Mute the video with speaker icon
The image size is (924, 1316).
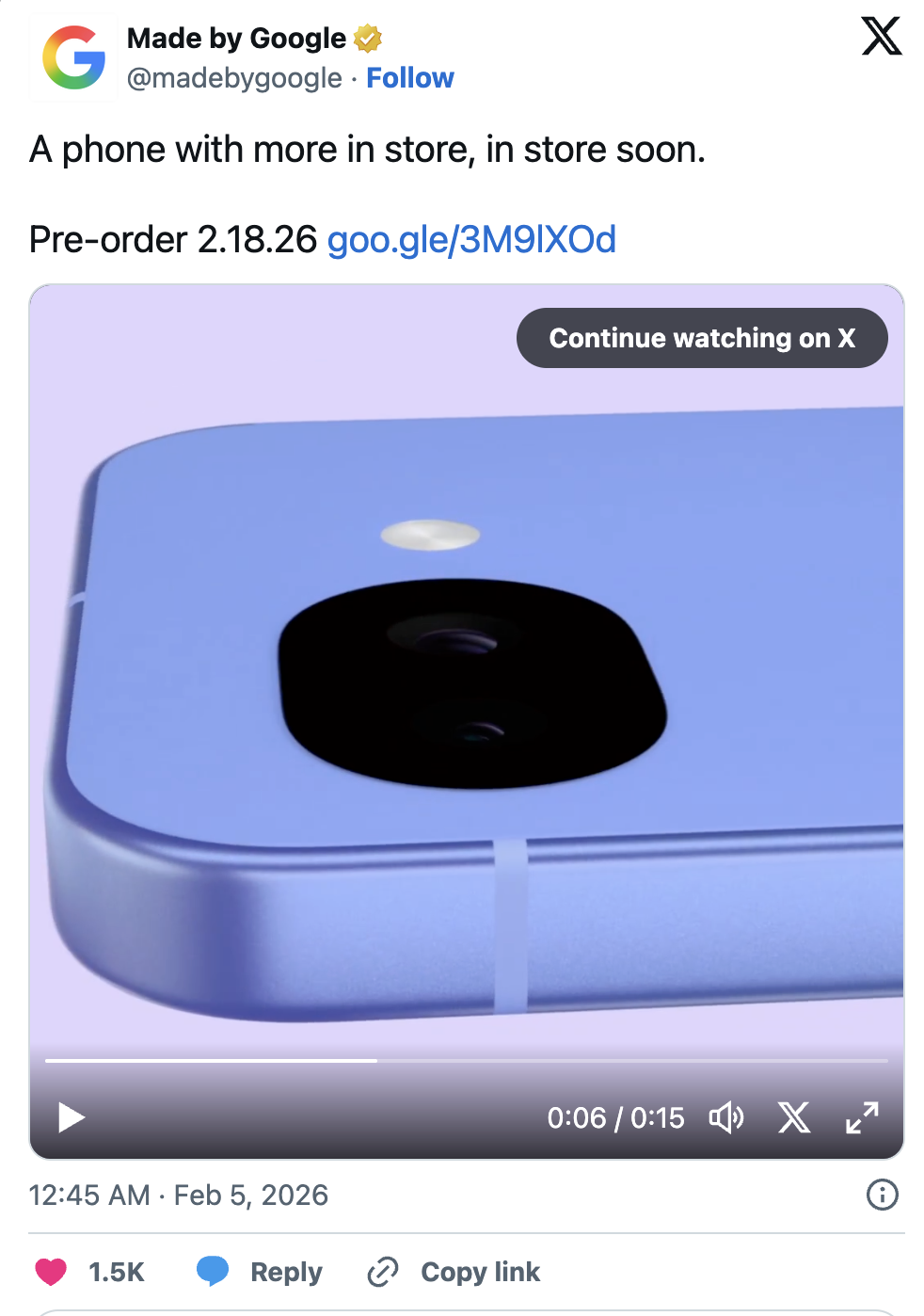[725, 1117]
